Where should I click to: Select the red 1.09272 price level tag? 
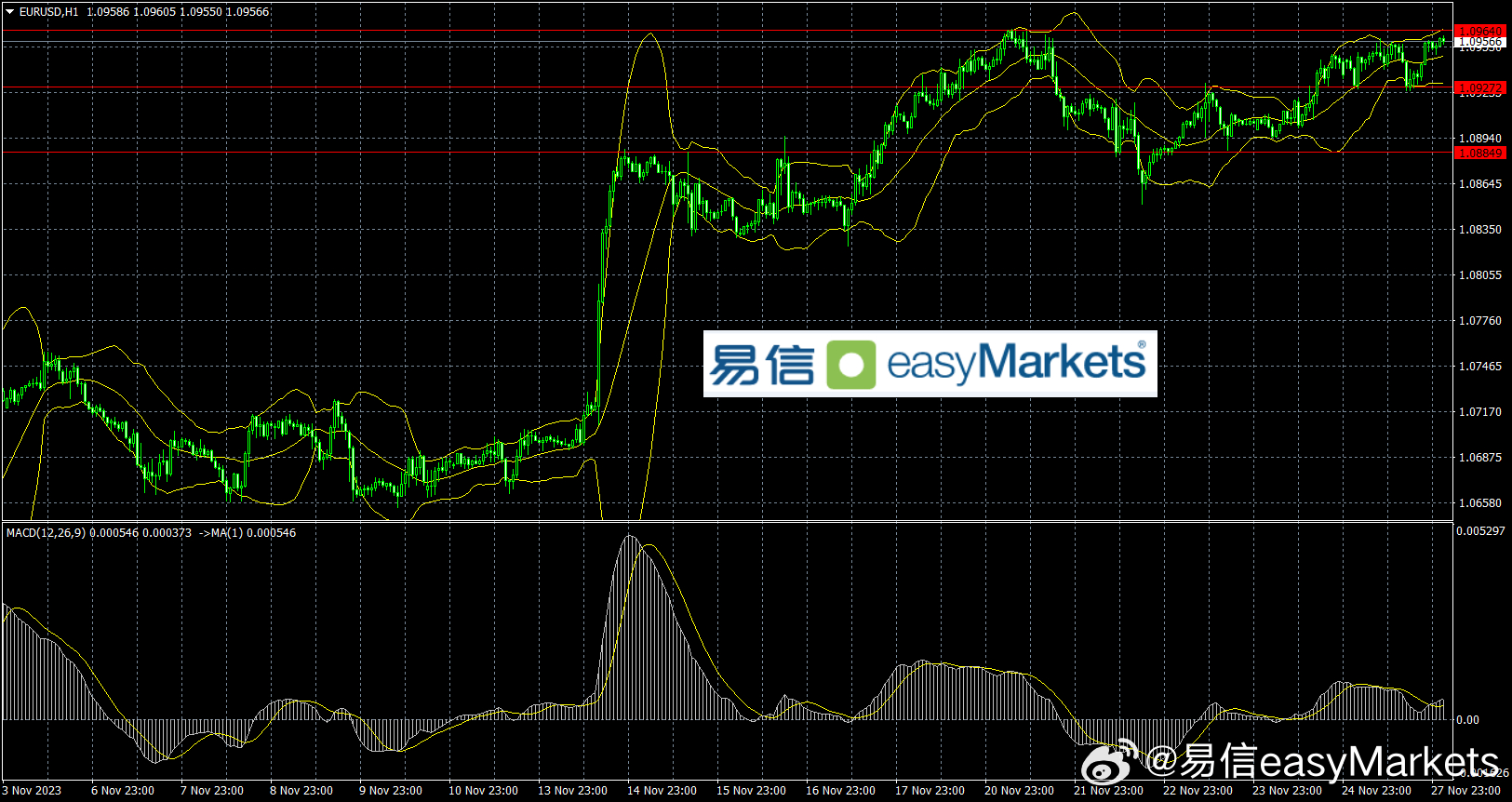tap(1479, 88)
